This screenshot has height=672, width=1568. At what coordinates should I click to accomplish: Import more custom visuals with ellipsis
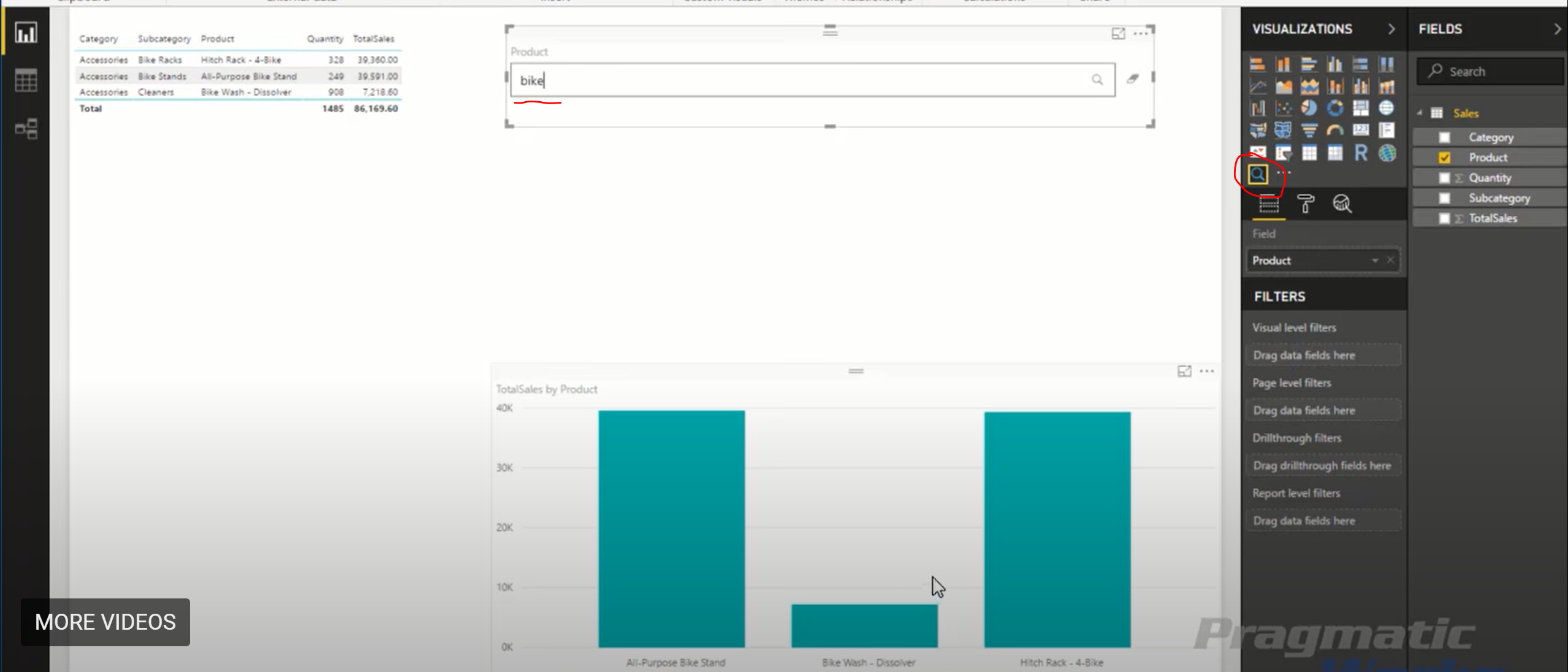[x=1284, y=173]
